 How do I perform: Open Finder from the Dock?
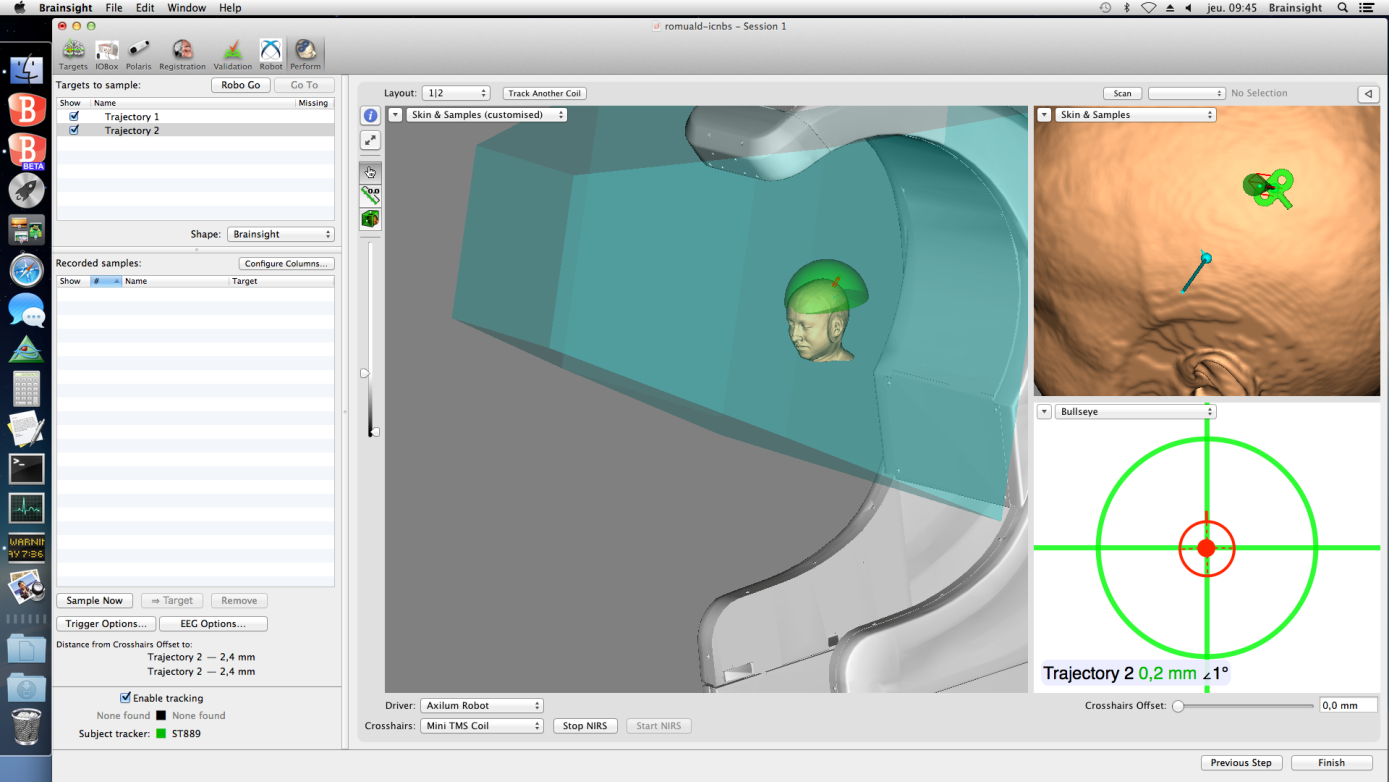tap(26, 70)
